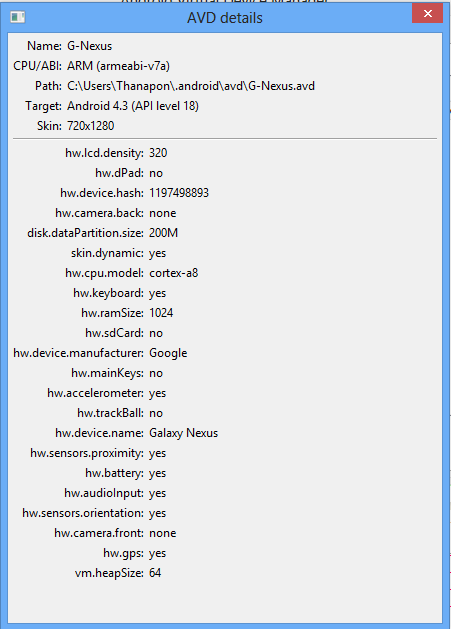
Task: Click the hw.sensors.orientation label
Action: (x=83, y=513)
